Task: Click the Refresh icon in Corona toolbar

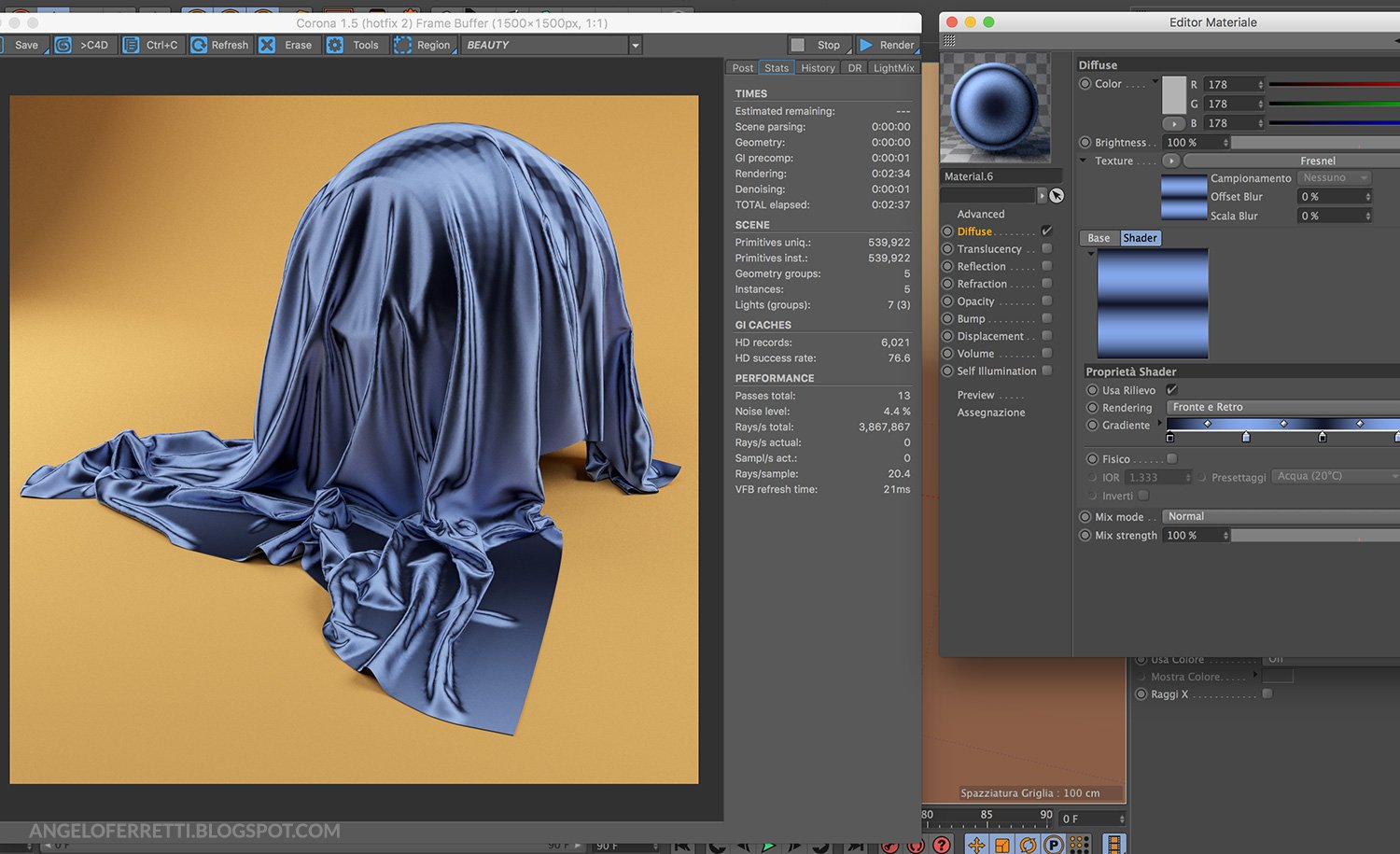Action: (199, 45)
